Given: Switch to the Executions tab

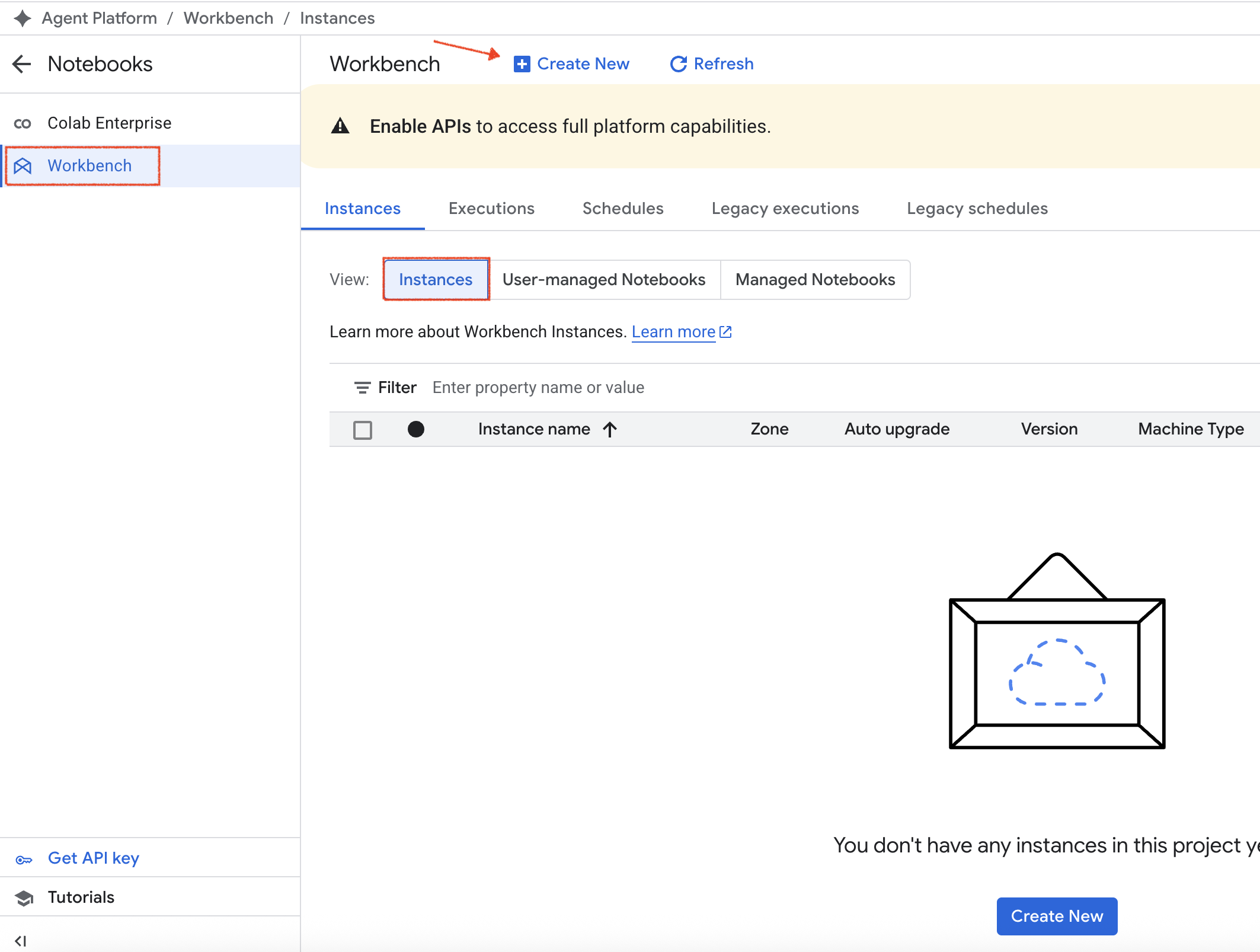Looking at the screenshot, I should (491, 209).
